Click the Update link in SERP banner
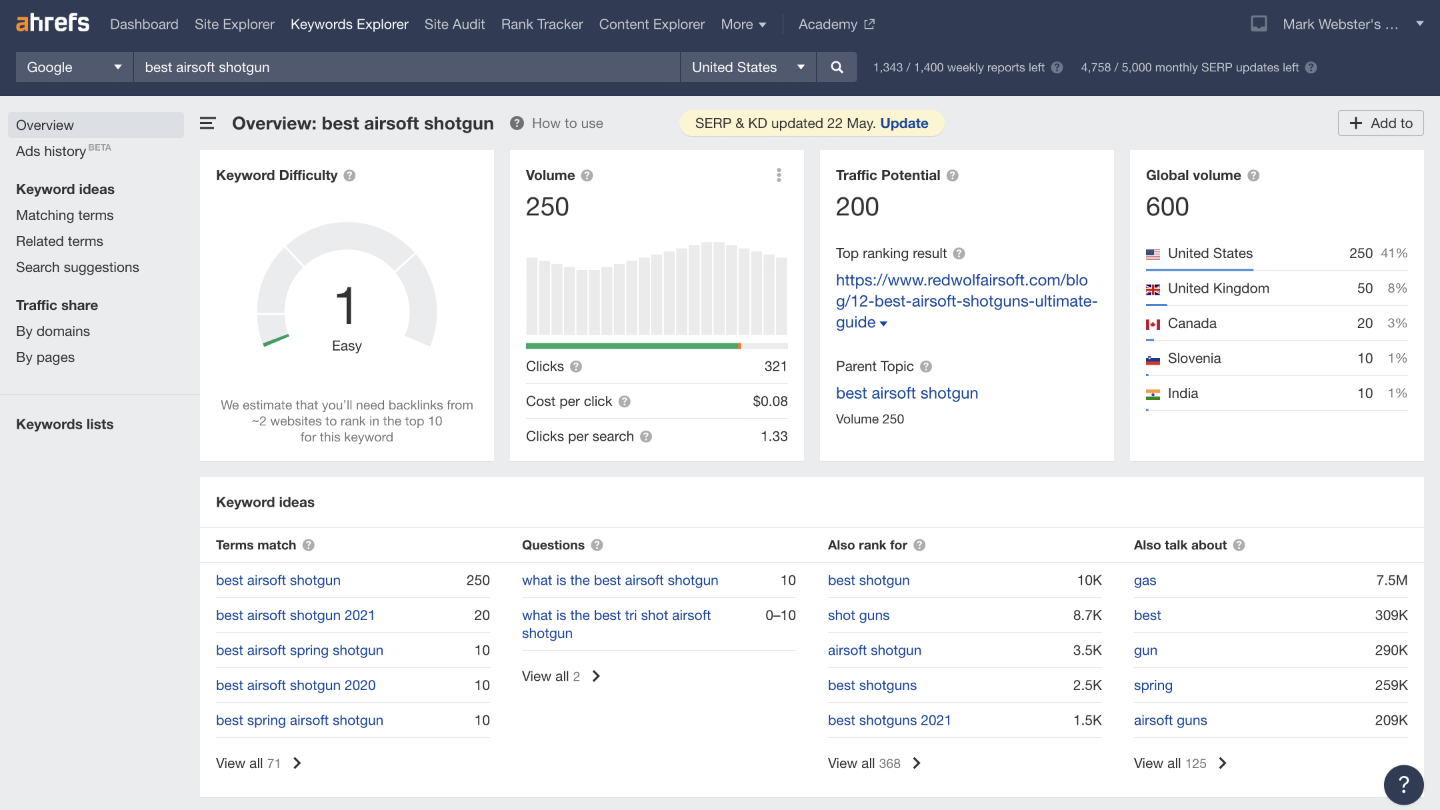The height and width of the screenshot is (810, 1440). (x=904, y=123)
